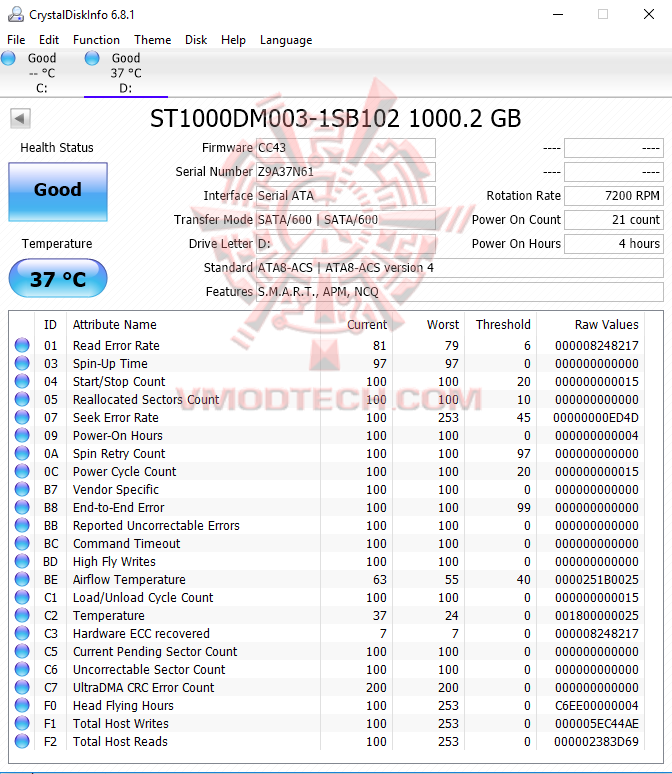Image resolution: width=672 pixels, height=774 pixels.
Task: Open the File menu
Action: 16,40
